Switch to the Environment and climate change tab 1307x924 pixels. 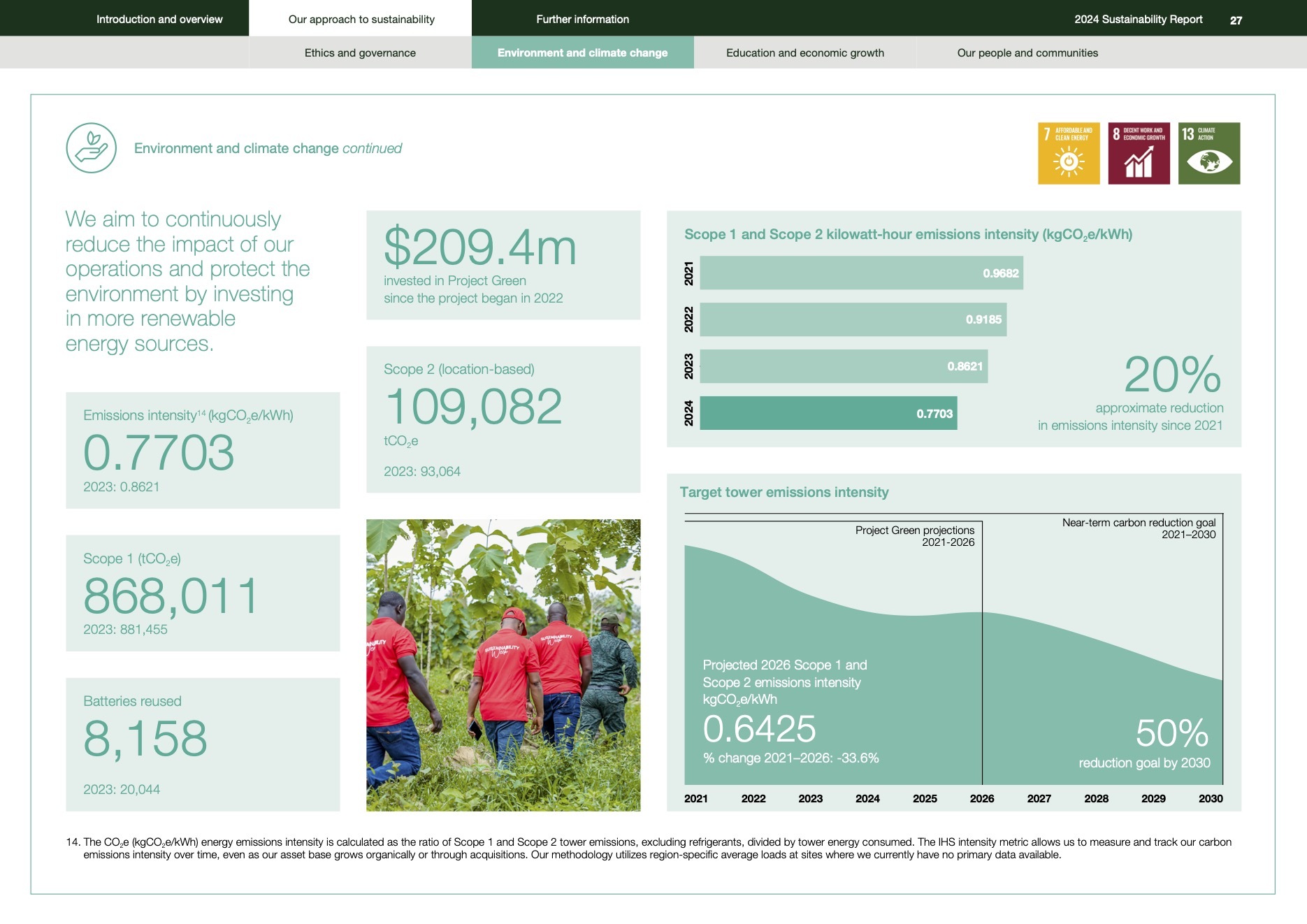tap(582, 52)
